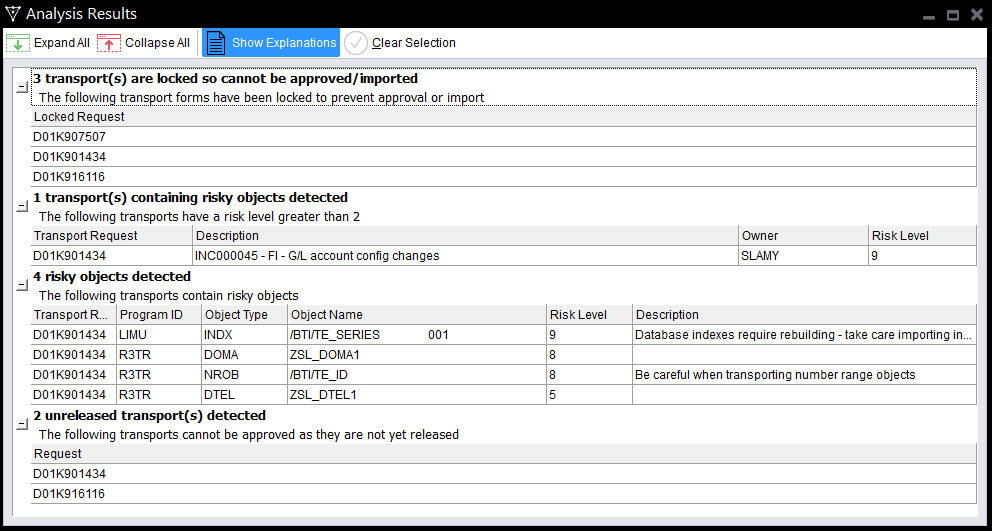Click the Show Explanations document icon
Screen dimensions: 992x531
[215, 43]
